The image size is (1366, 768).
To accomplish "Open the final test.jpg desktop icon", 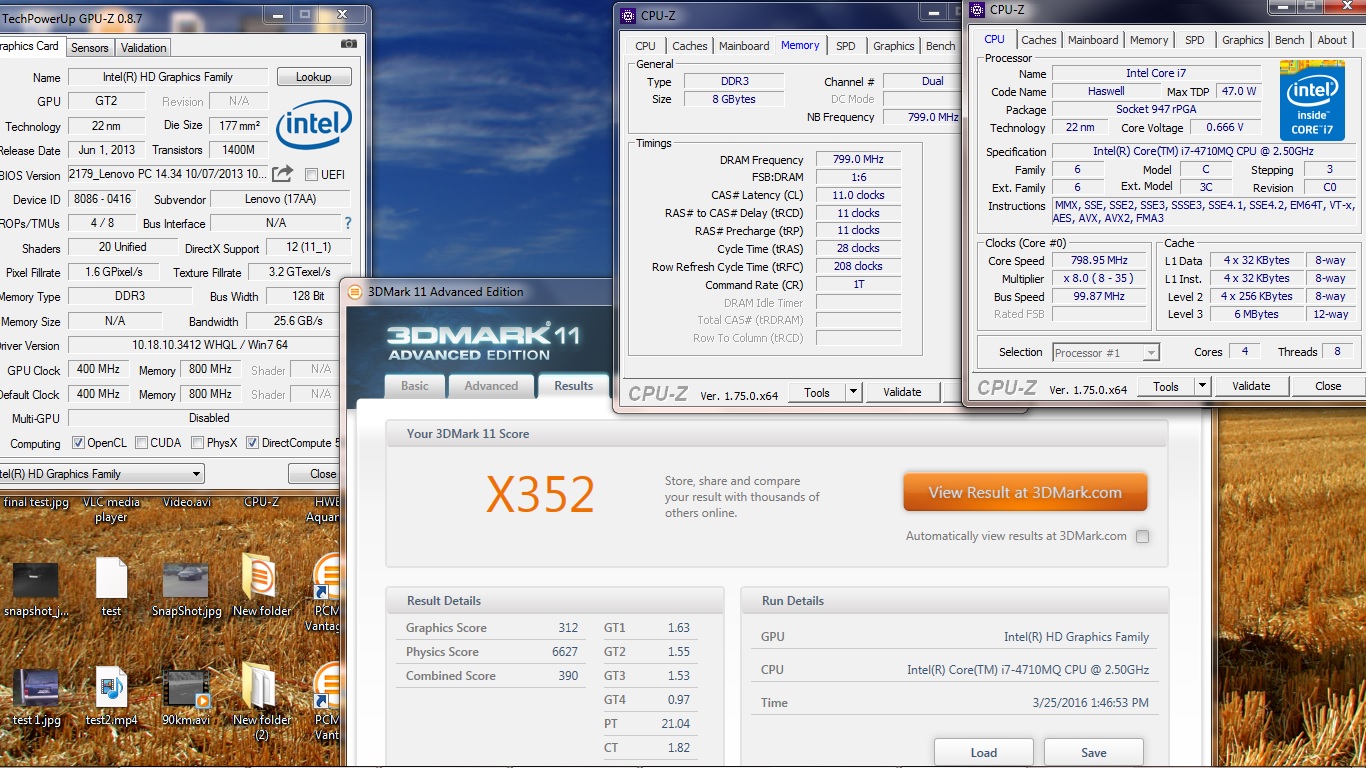I will point(36,502).
